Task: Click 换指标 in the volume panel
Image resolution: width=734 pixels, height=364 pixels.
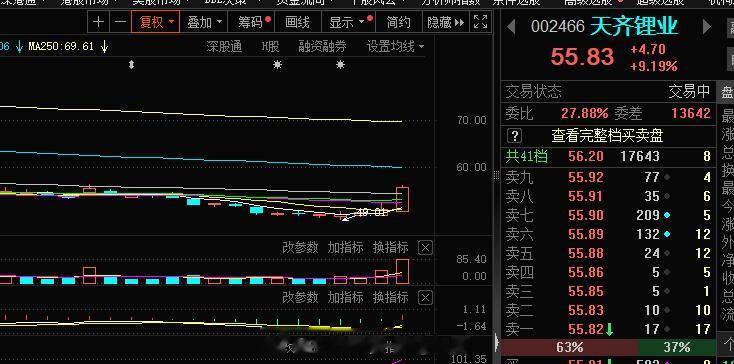Action: point(390,248)
